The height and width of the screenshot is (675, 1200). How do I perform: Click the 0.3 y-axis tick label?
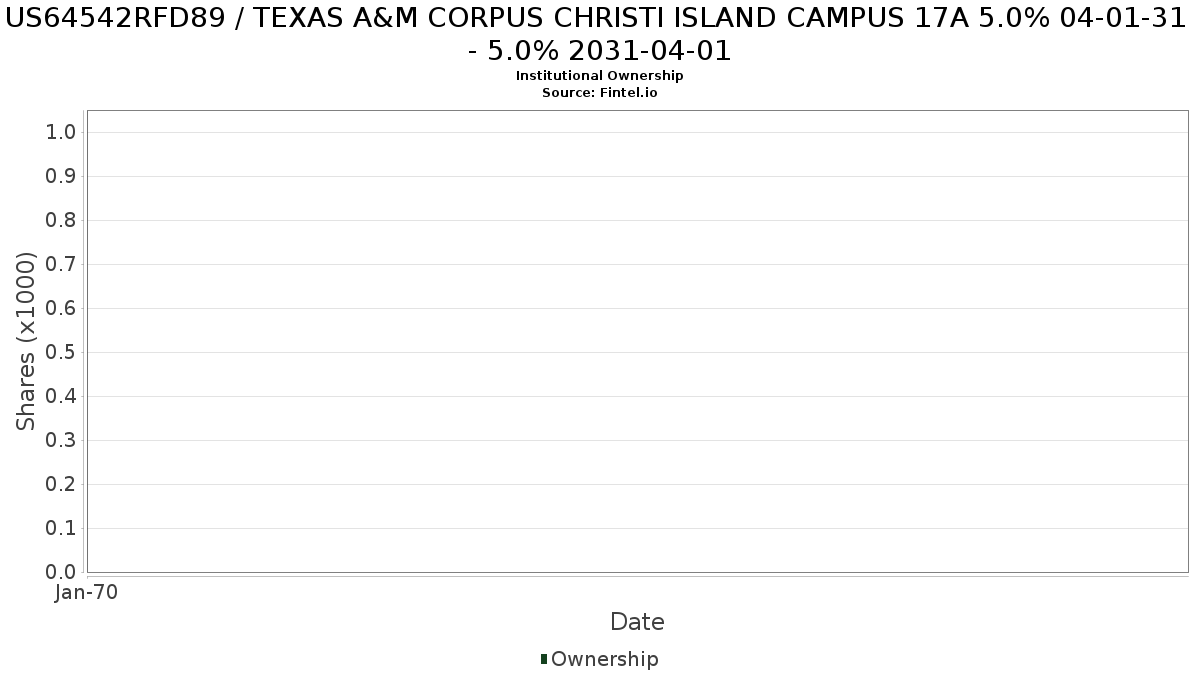coord(61,440)
